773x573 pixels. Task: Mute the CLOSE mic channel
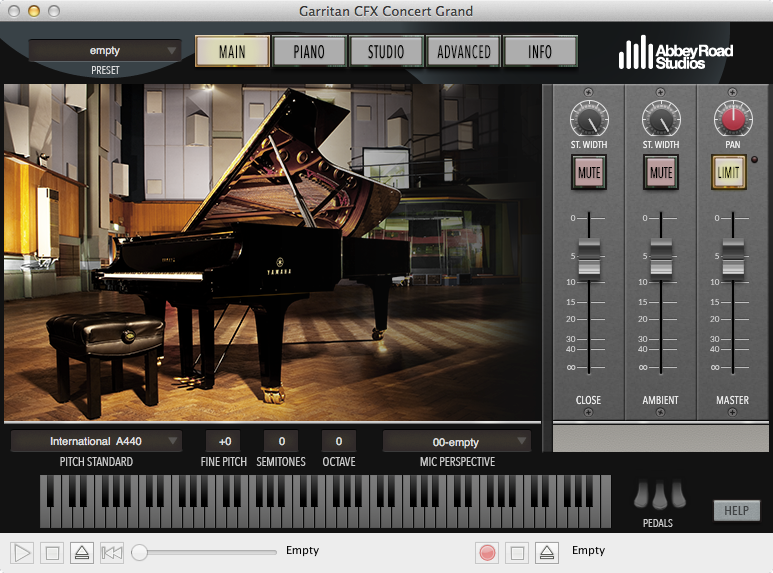coord(589,172)
